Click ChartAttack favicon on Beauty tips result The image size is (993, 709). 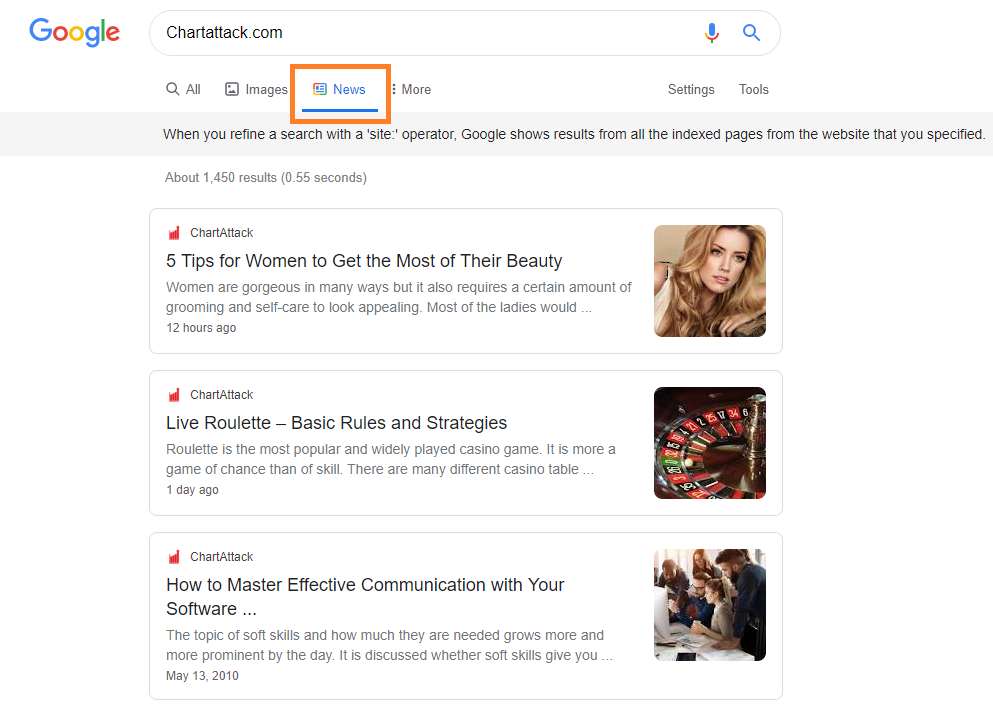click(174, 233)
